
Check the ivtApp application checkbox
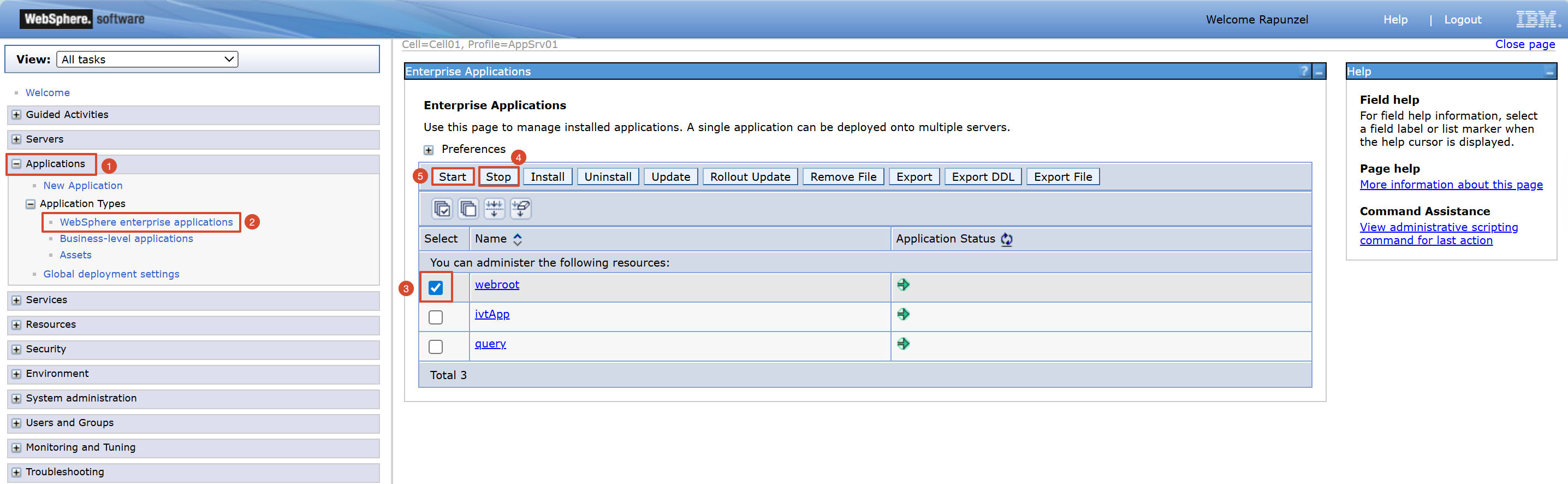click(x=436, y=317)
